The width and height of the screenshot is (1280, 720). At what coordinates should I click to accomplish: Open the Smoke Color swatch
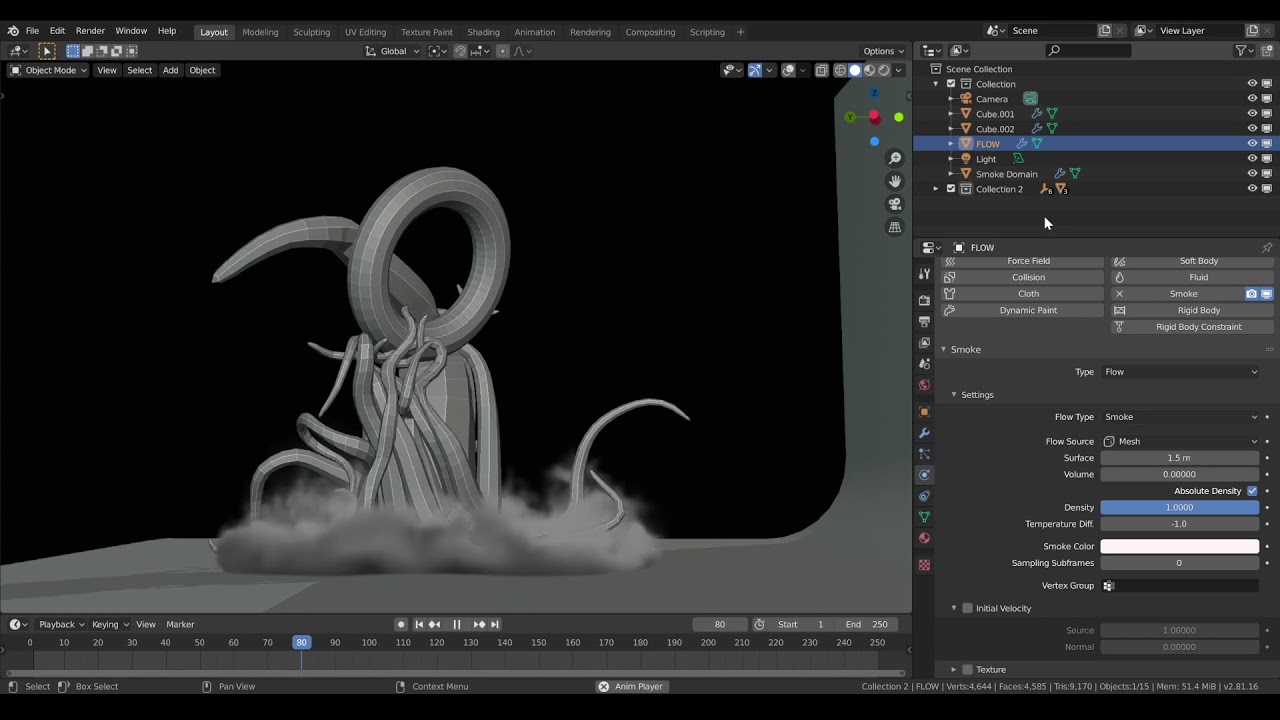(x=1180, y=546)
